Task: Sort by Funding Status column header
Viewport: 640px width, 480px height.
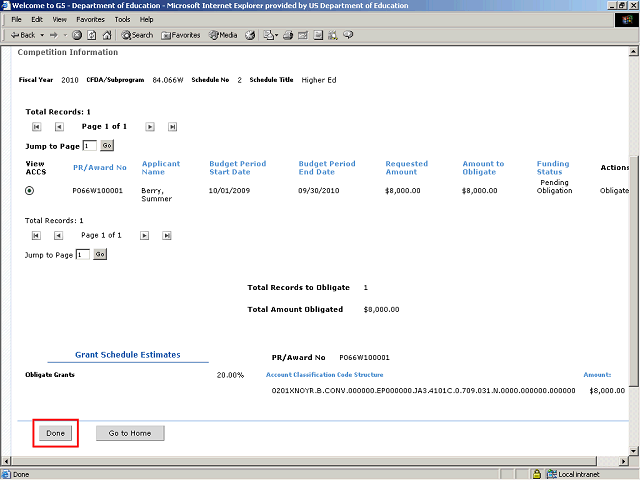Action: tap(553, 168)
